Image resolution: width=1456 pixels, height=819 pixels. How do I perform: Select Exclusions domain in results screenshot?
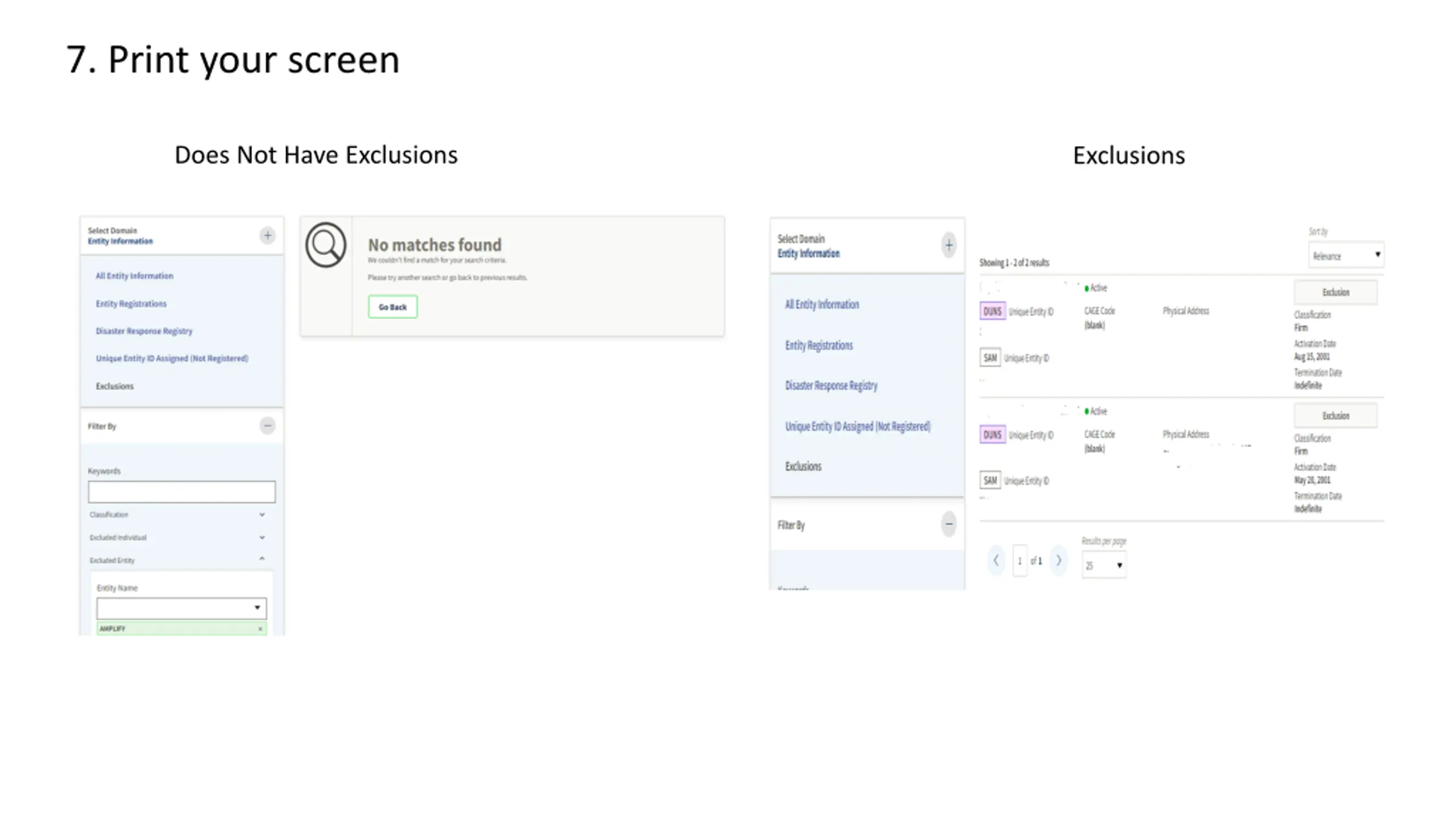pyautogui.click(x=803, y=466)
